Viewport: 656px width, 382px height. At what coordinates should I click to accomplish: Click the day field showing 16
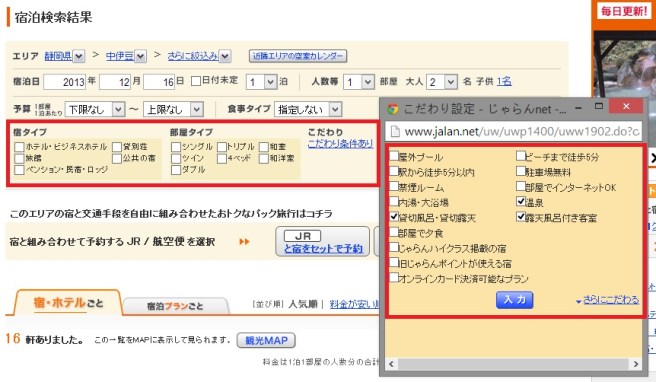pos(159,82)
